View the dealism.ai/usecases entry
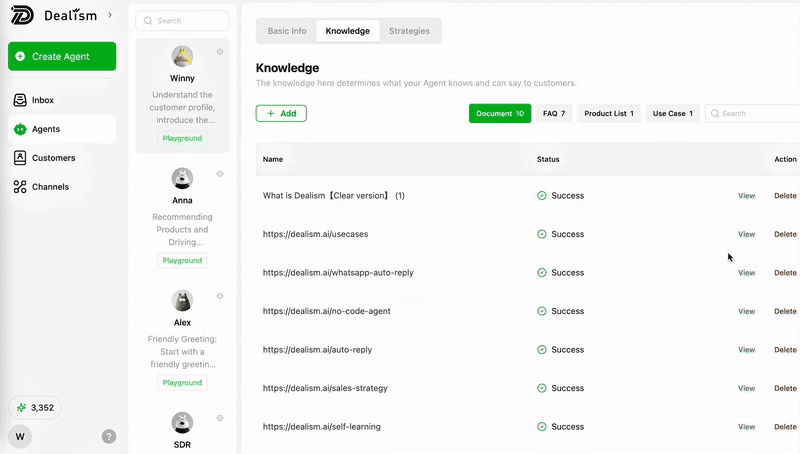The width and height of the screenshot is (800, 454). point(746,234)
